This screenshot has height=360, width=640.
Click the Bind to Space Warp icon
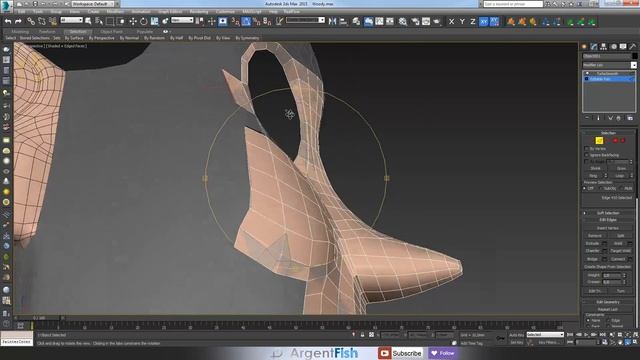[53, 21]
